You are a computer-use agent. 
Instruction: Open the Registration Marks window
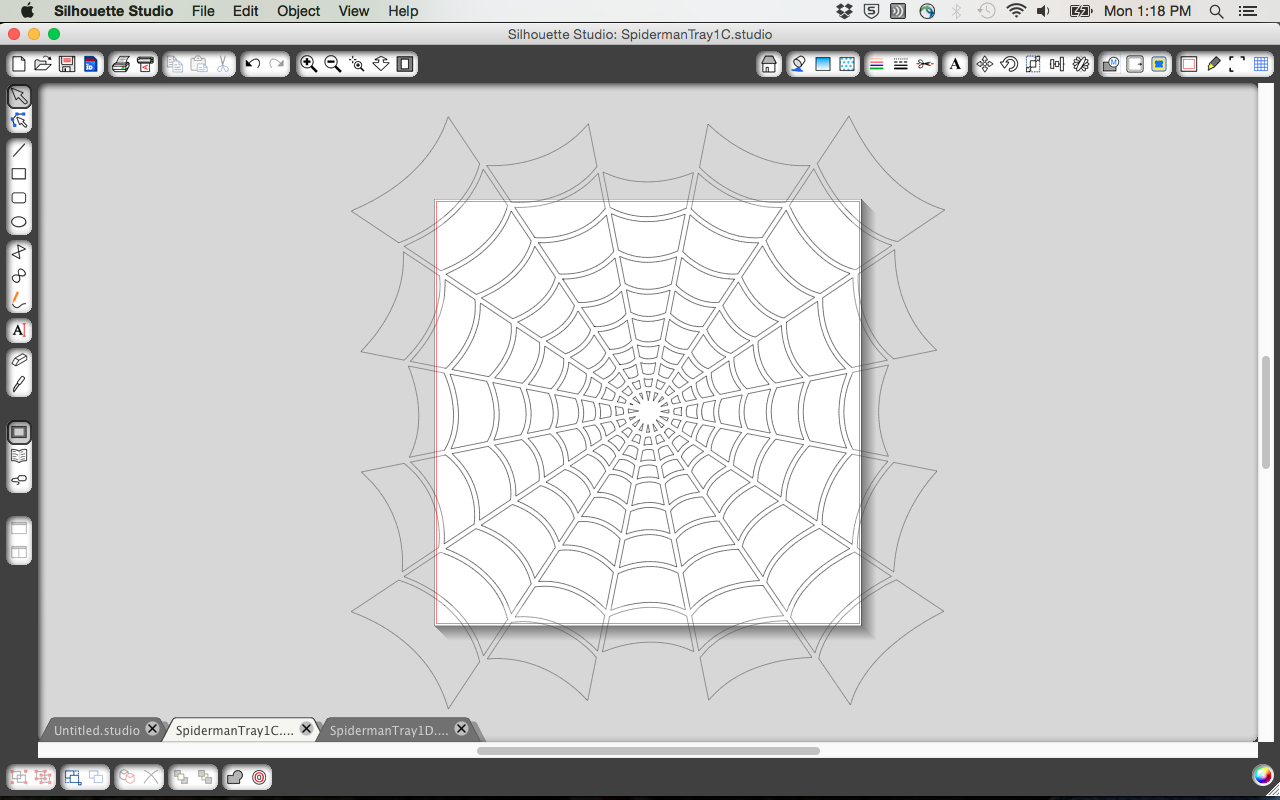tap(1237, 64)
